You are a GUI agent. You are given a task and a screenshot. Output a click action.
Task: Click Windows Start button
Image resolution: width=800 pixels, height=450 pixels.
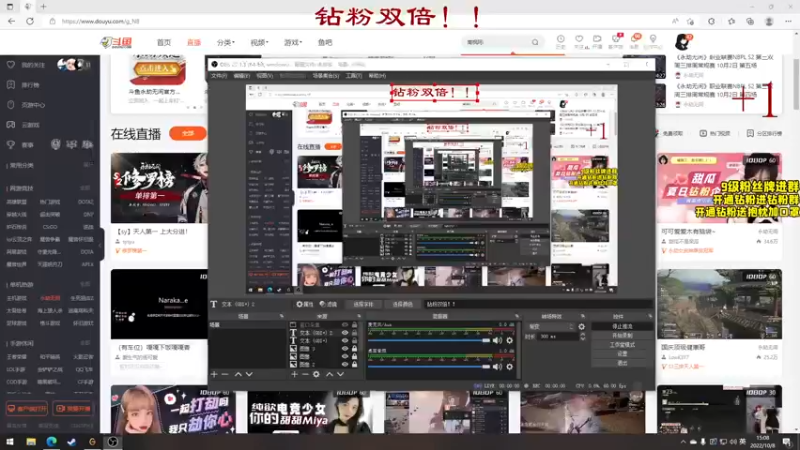[x=10, y=442]
